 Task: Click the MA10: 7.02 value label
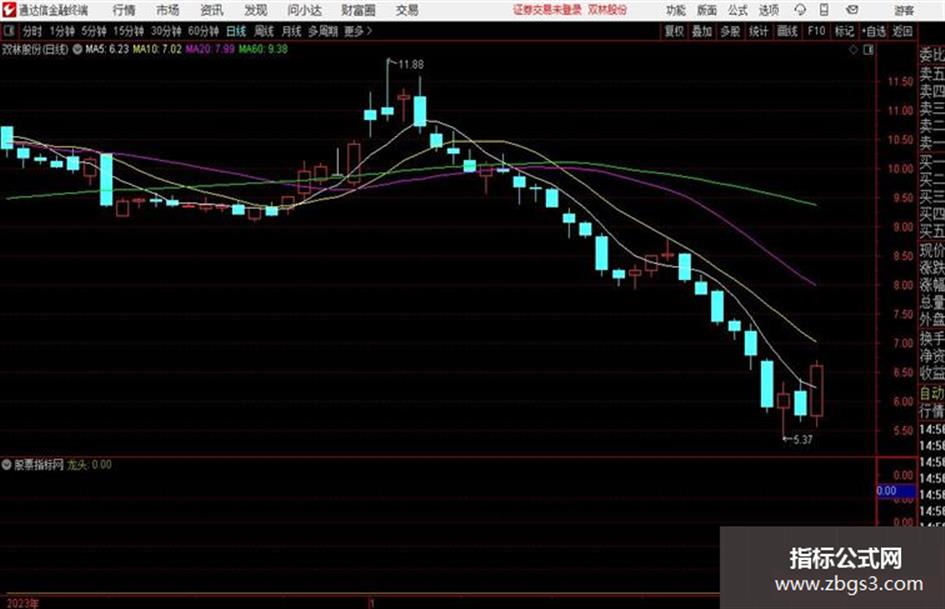coord(157,49)
